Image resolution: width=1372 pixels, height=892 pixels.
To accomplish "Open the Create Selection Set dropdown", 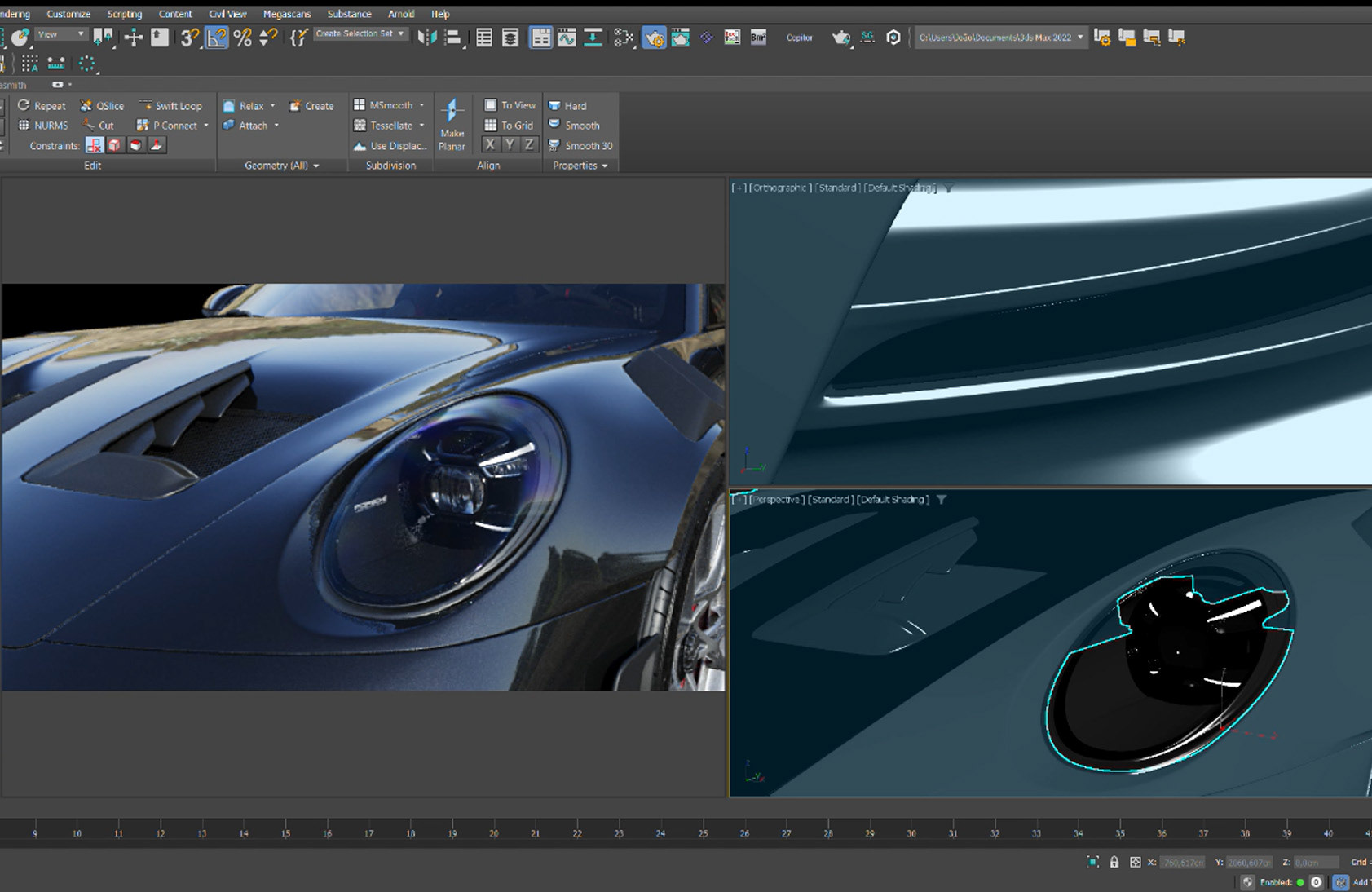I will coord(360,34).
